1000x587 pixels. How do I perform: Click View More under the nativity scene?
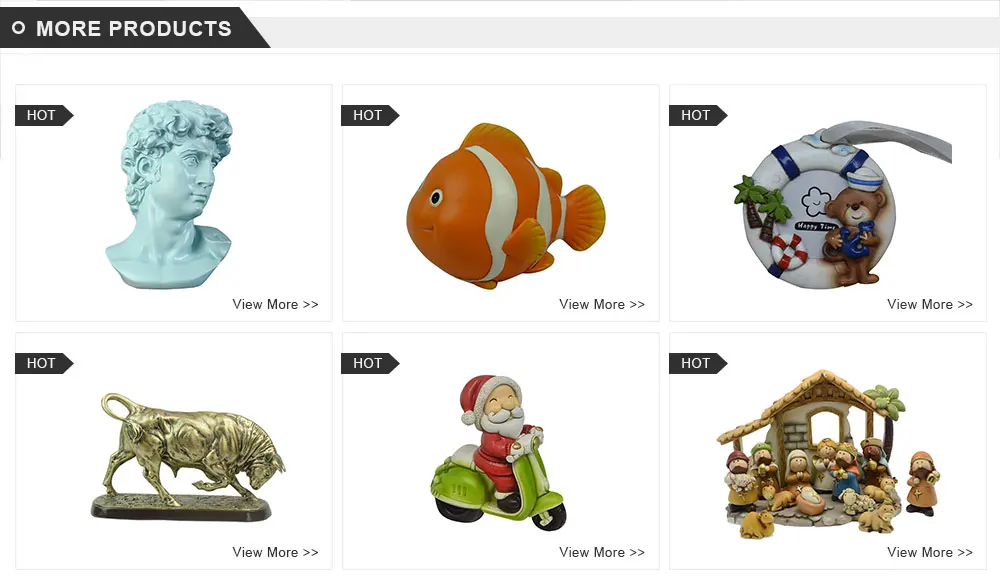pyautogui.click(x=929, y=553)
